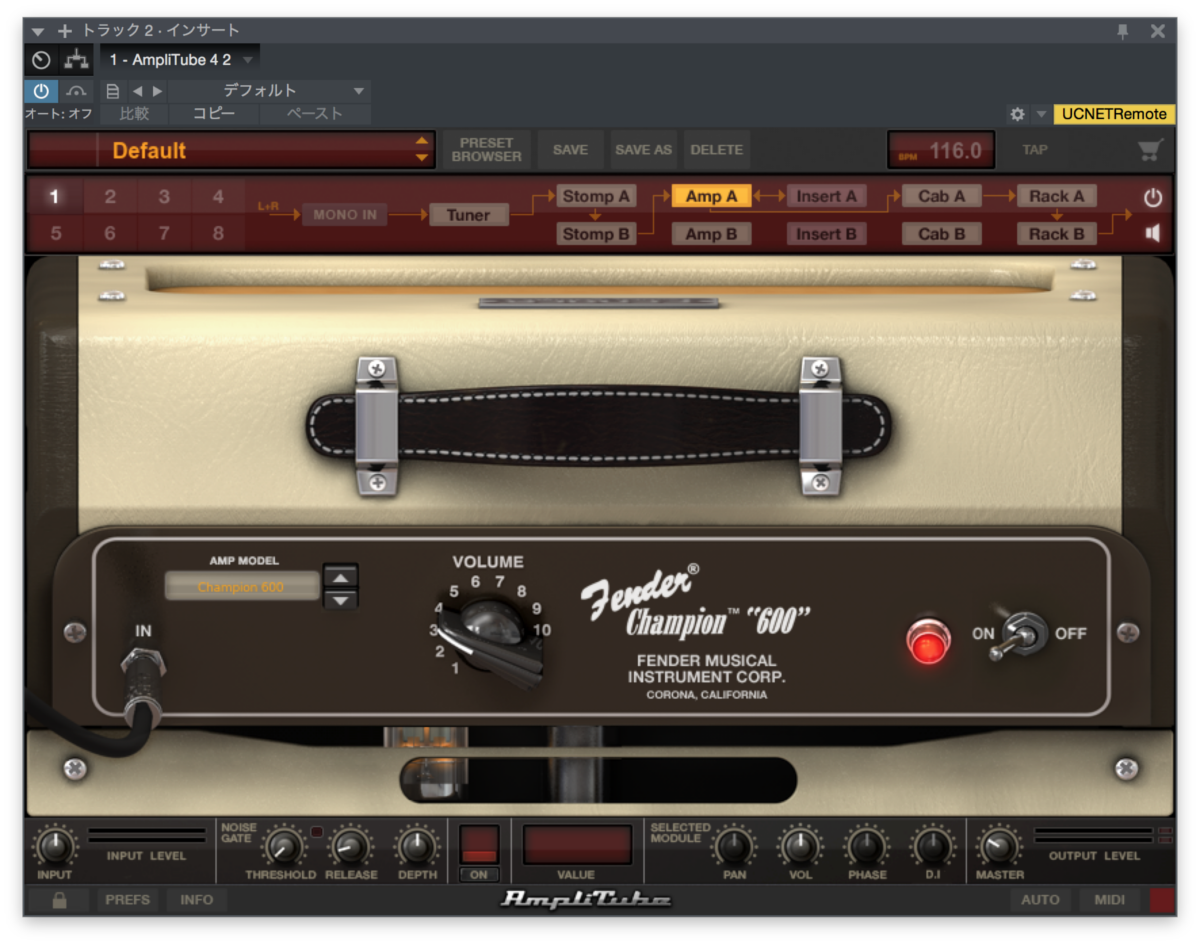Click the 比較 (compare) button

(134, 114)
